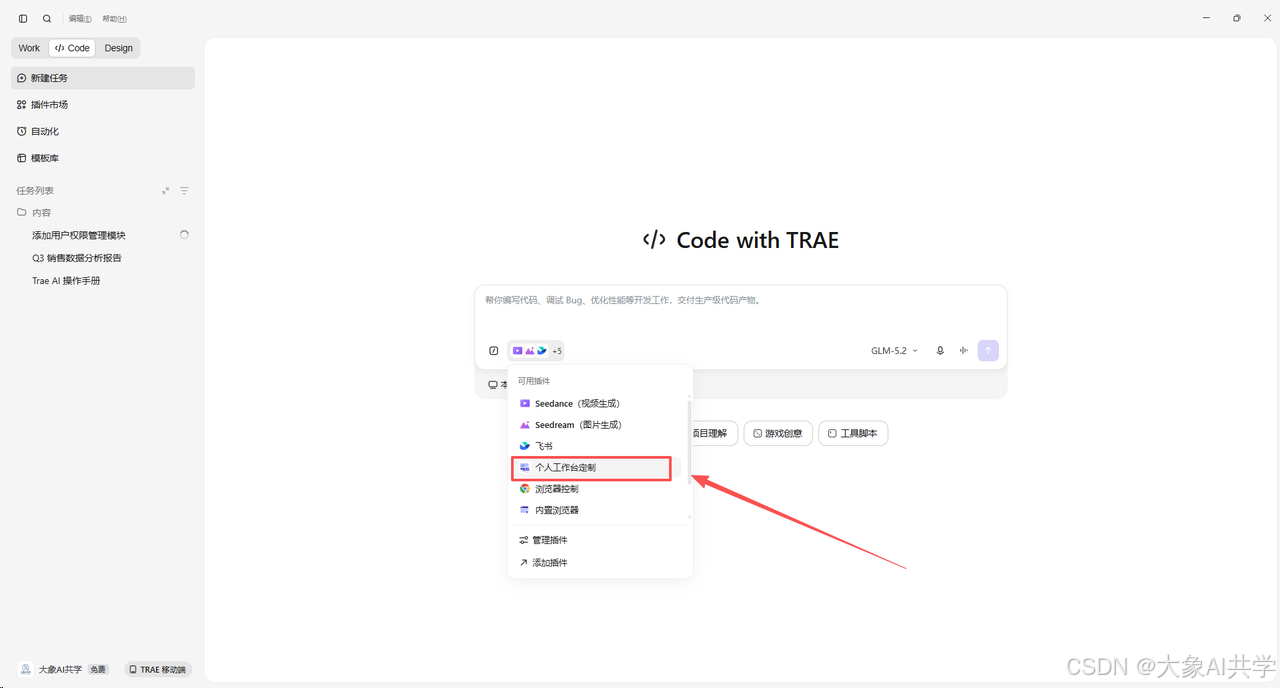This screenshot has height=688, width=1280.
Task: Open task Trae AI 操作手册
Action: coord(66,281)
